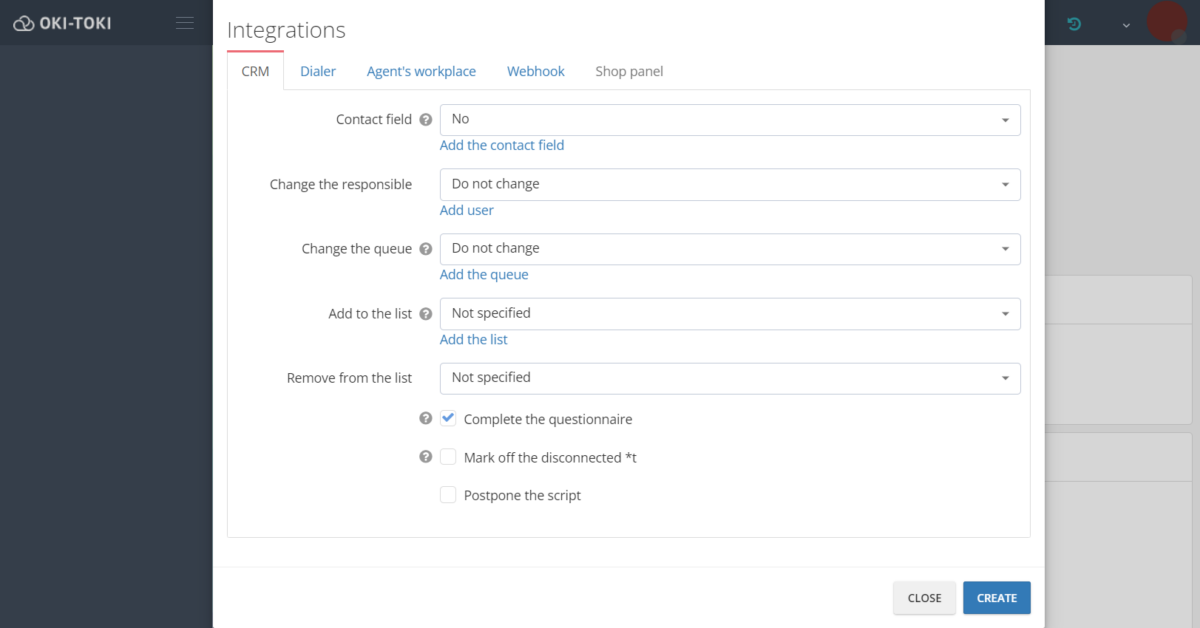Enable Mark off the disconnected *t
1200x628 pixels.
448,456
